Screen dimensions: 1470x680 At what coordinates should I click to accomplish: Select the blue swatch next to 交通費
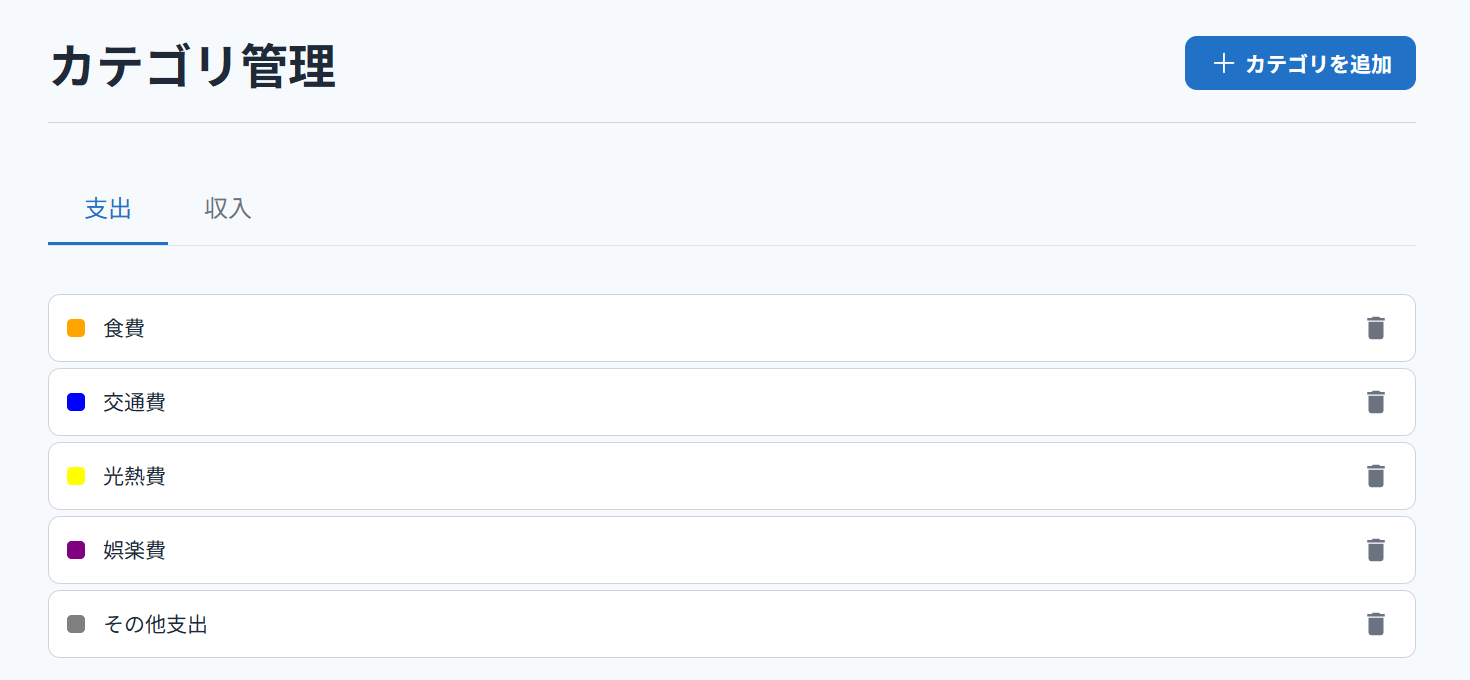tap(76, 402)
